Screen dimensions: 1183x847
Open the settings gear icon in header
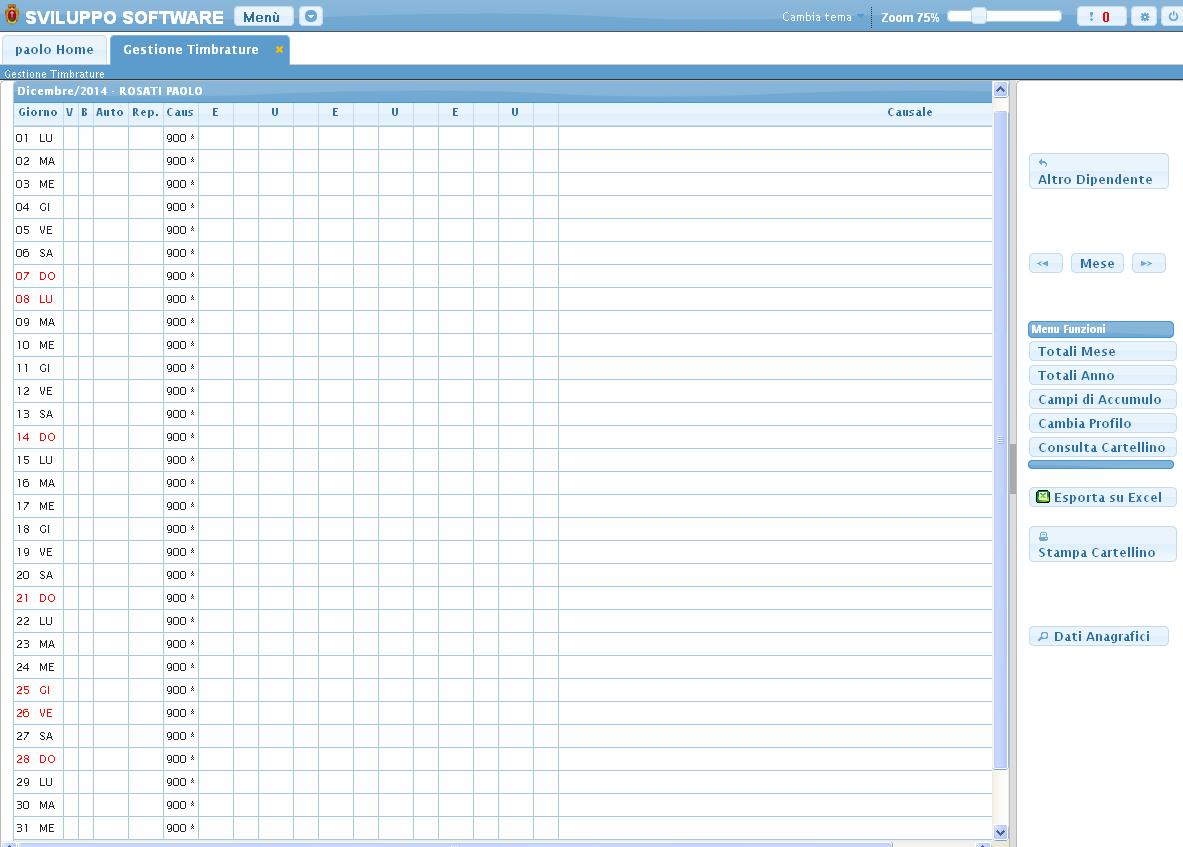[1145, 17]
